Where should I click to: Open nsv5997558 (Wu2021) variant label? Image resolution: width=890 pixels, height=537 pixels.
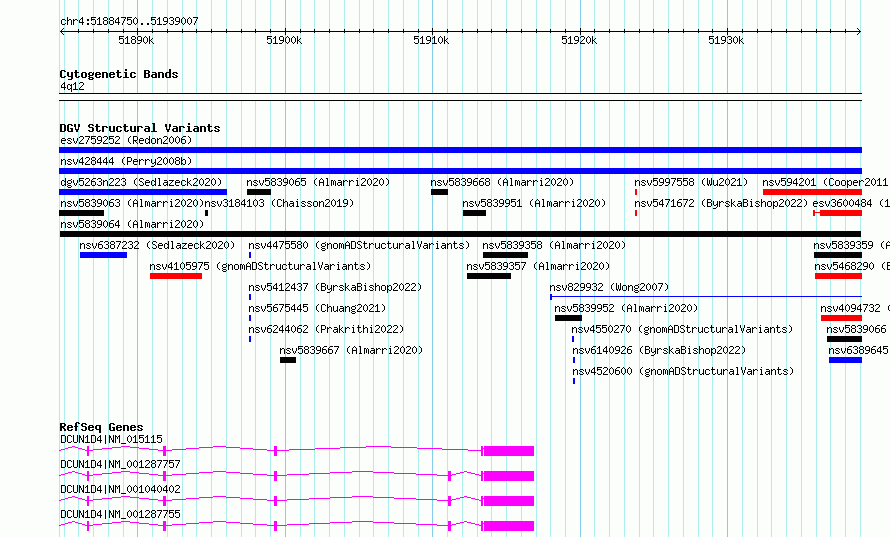click(x=691, y=182)
